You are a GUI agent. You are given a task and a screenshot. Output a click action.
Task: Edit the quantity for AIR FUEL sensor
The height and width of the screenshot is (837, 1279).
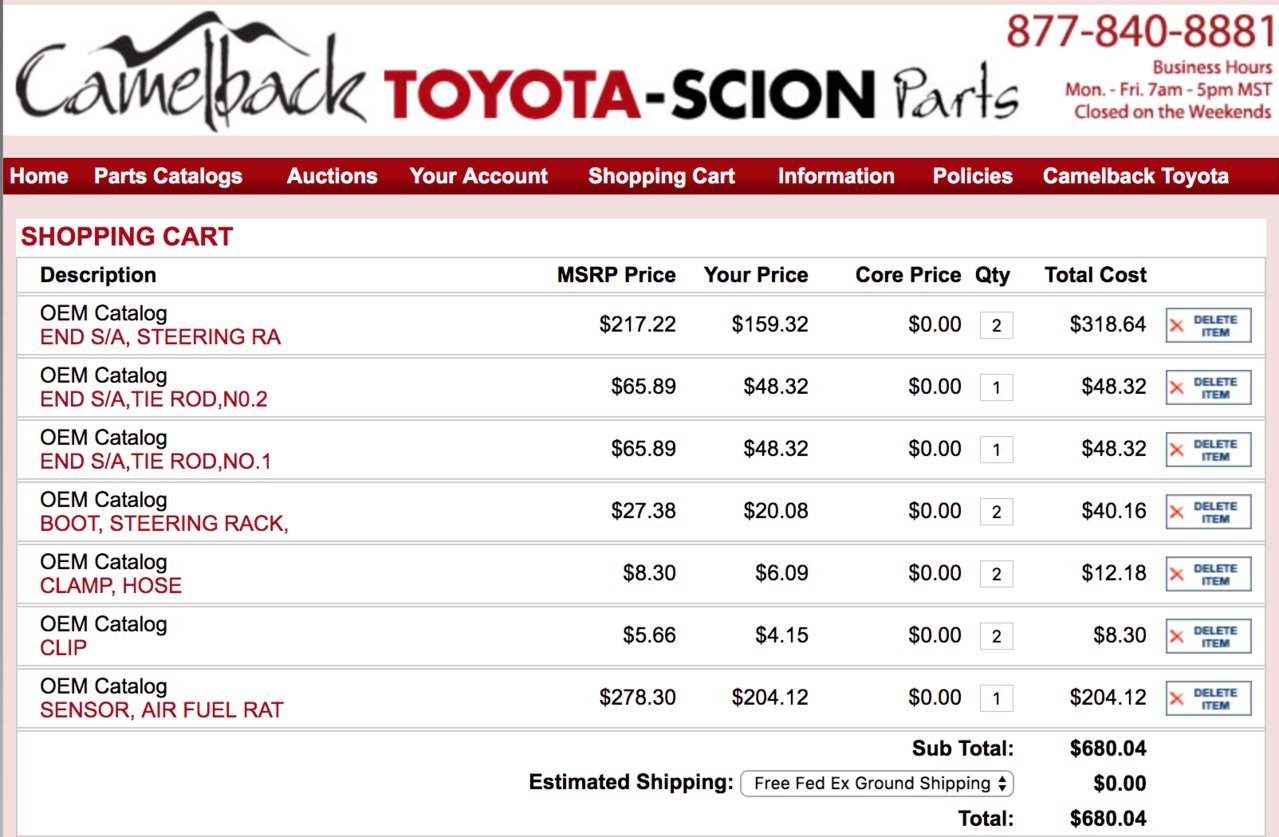point(996,697)
